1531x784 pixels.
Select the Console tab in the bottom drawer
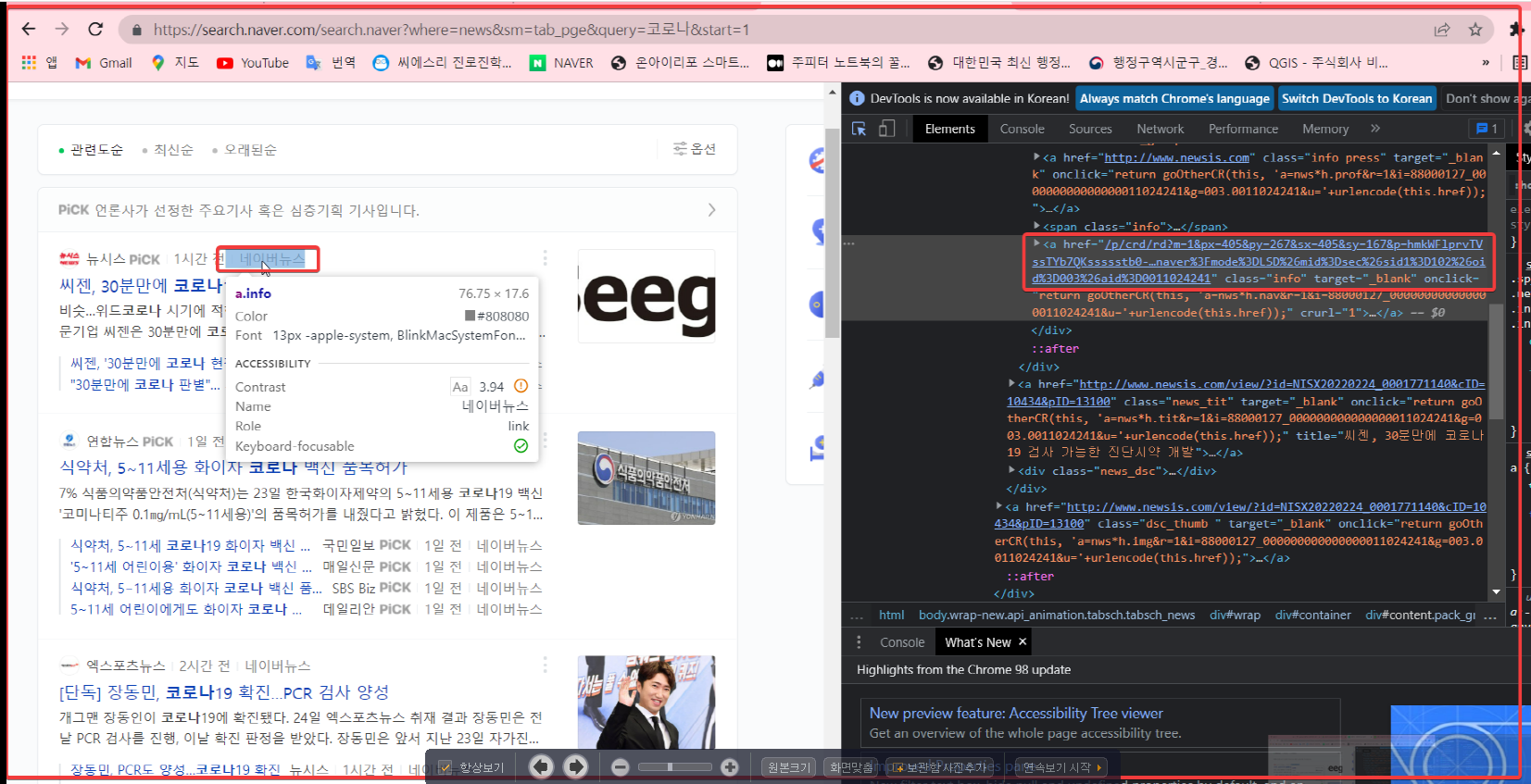click(901, 642)
